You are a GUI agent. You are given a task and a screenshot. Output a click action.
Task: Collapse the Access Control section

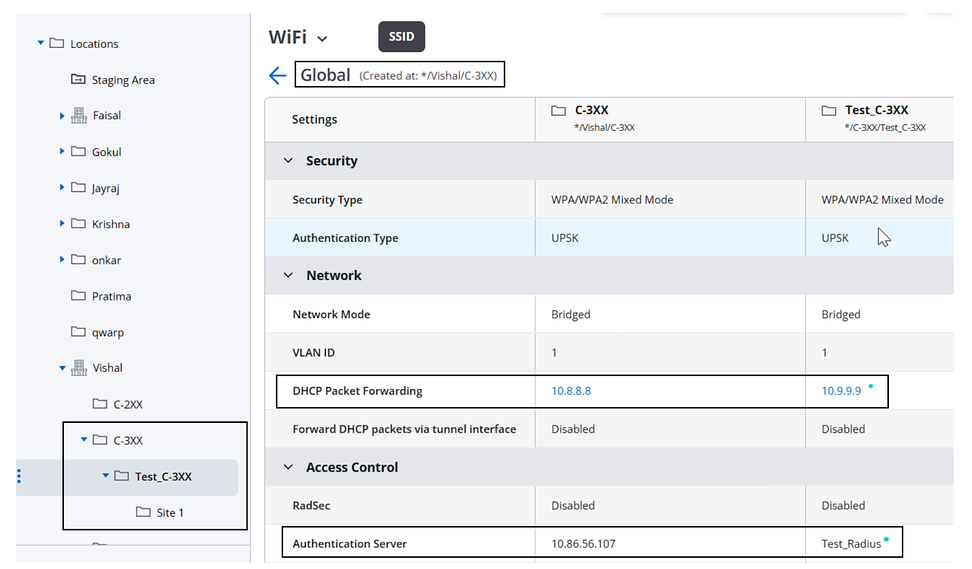point(289,468)
